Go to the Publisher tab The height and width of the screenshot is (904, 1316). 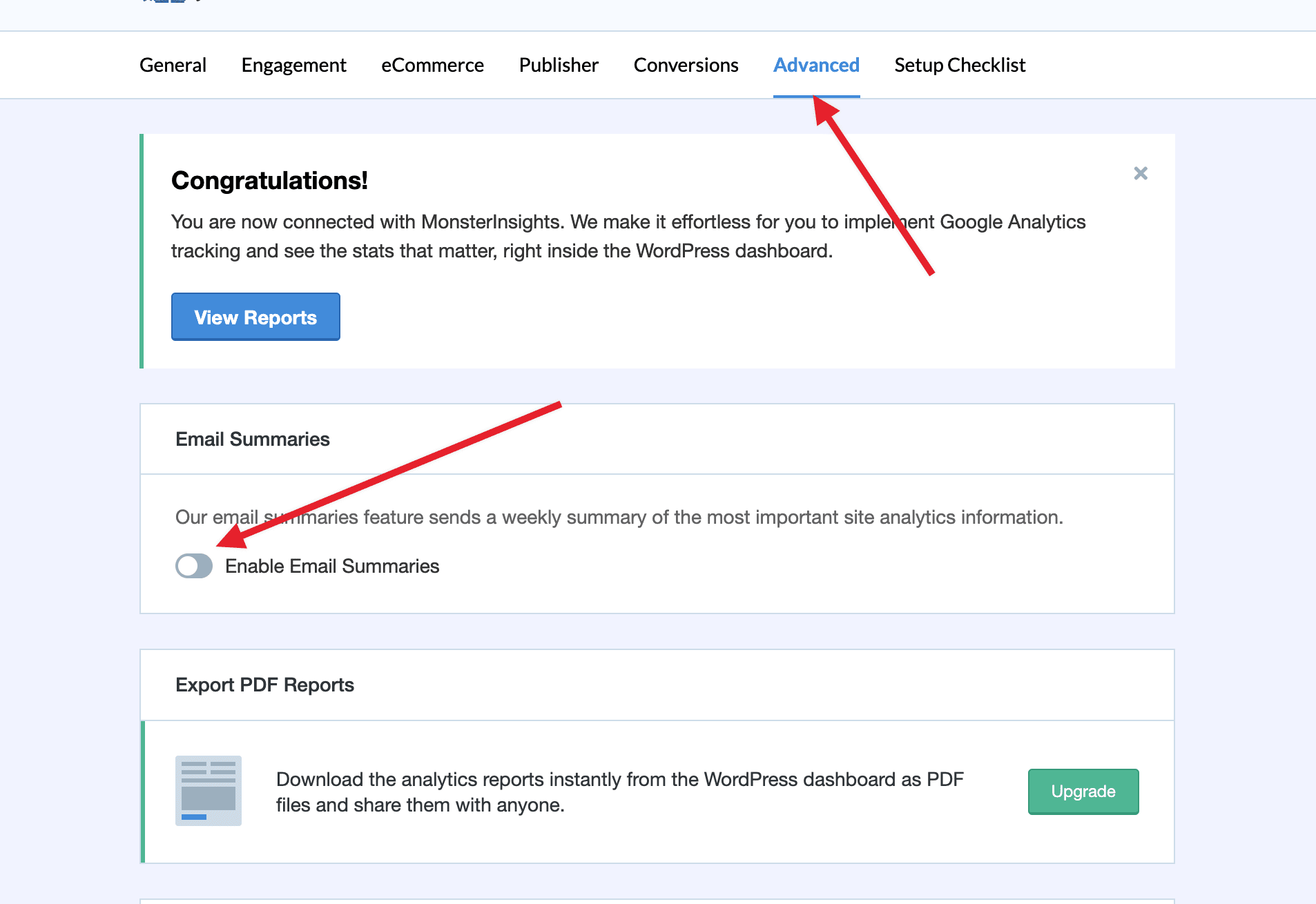(x=559, y=65)
